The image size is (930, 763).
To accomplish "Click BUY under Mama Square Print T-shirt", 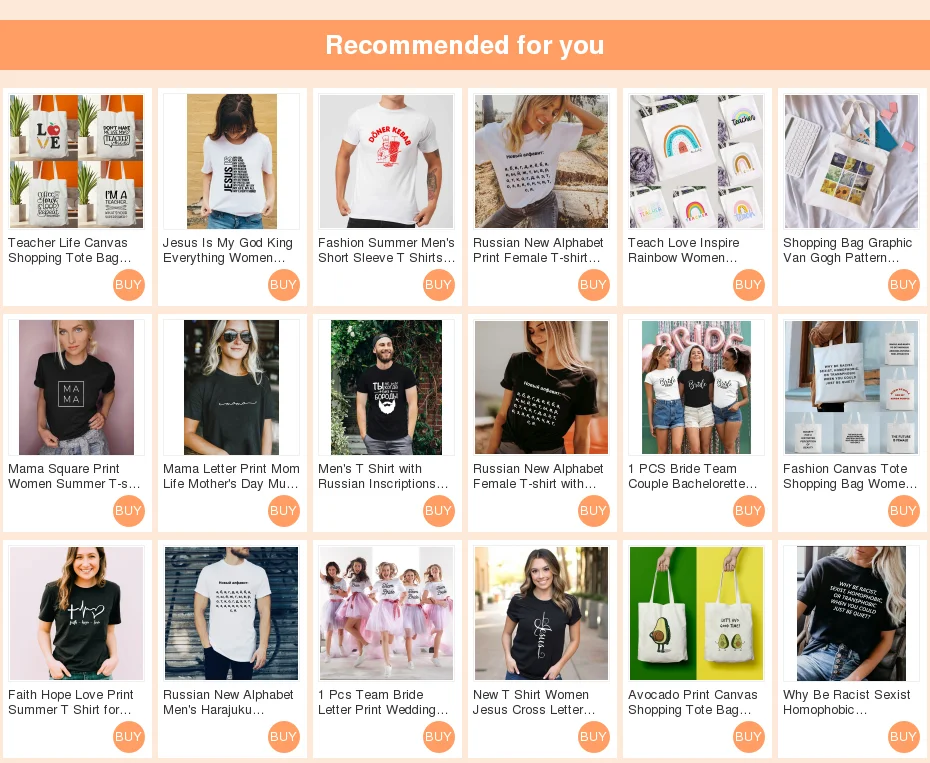I will click(128, 511).
